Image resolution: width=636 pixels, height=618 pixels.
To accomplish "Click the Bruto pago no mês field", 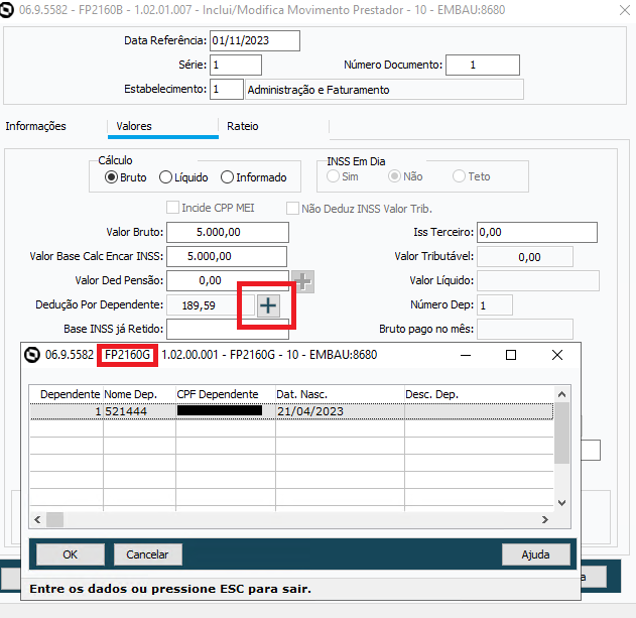I will (525, 329).
